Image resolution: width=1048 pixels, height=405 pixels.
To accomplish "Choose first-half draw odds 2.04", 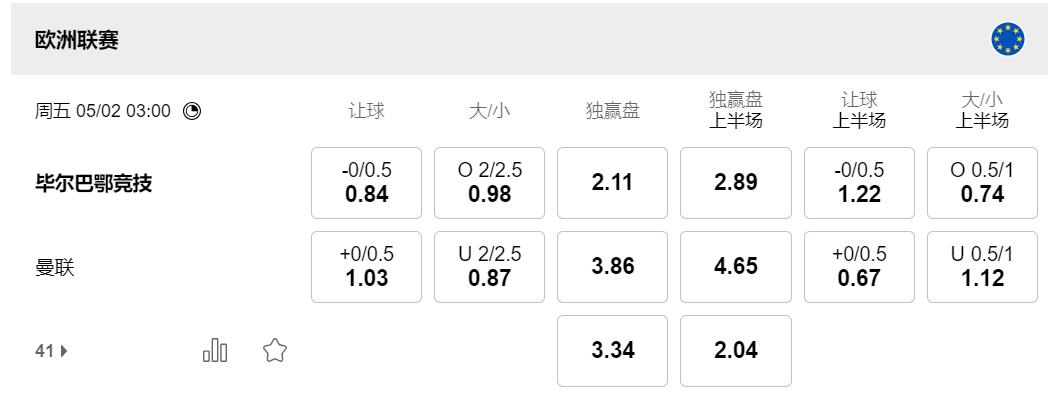I will [x=736, y=351].
